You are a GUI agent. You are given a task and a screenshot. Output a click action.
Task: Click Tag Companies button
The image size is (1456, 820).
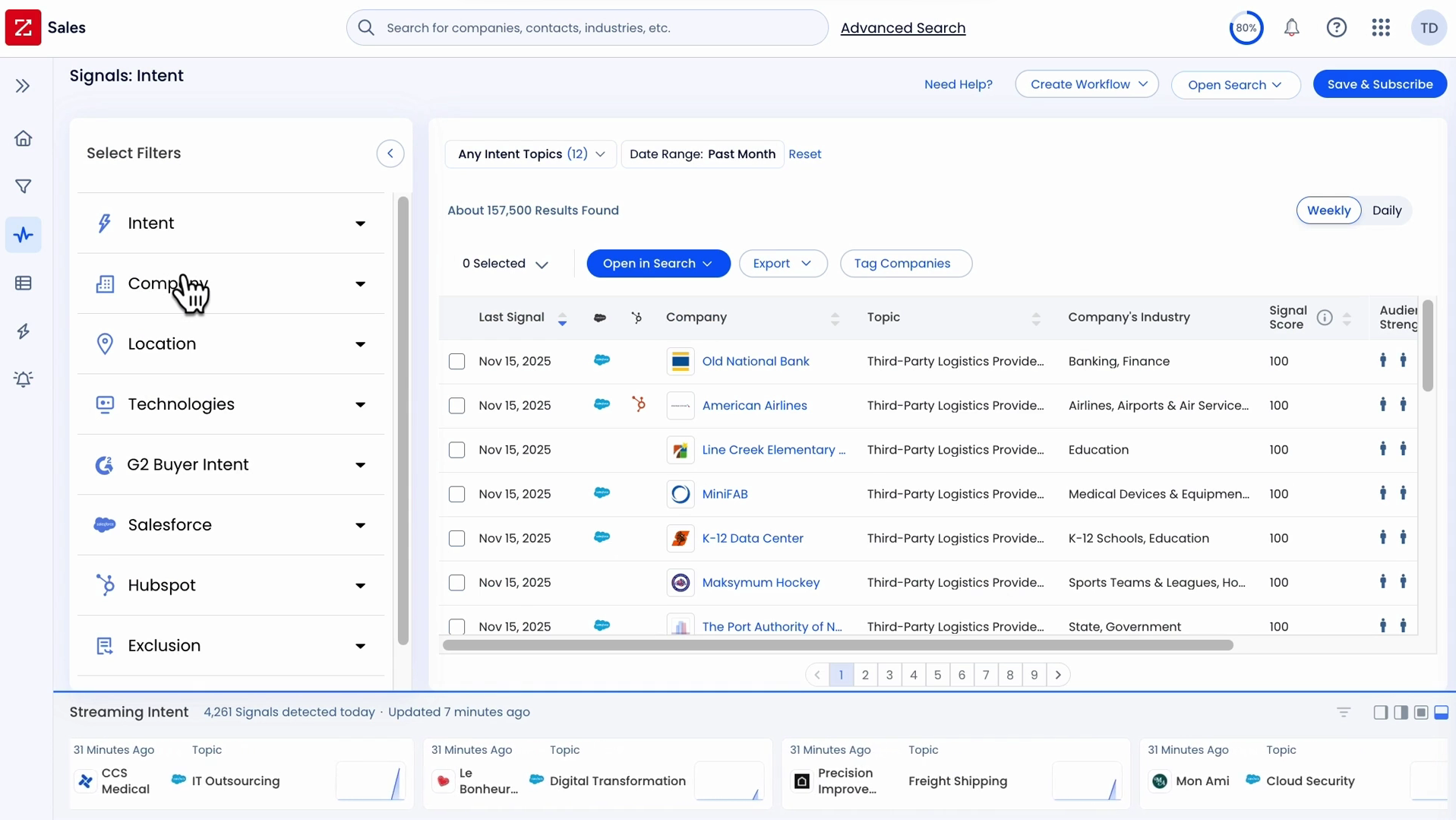pos(906,264)
